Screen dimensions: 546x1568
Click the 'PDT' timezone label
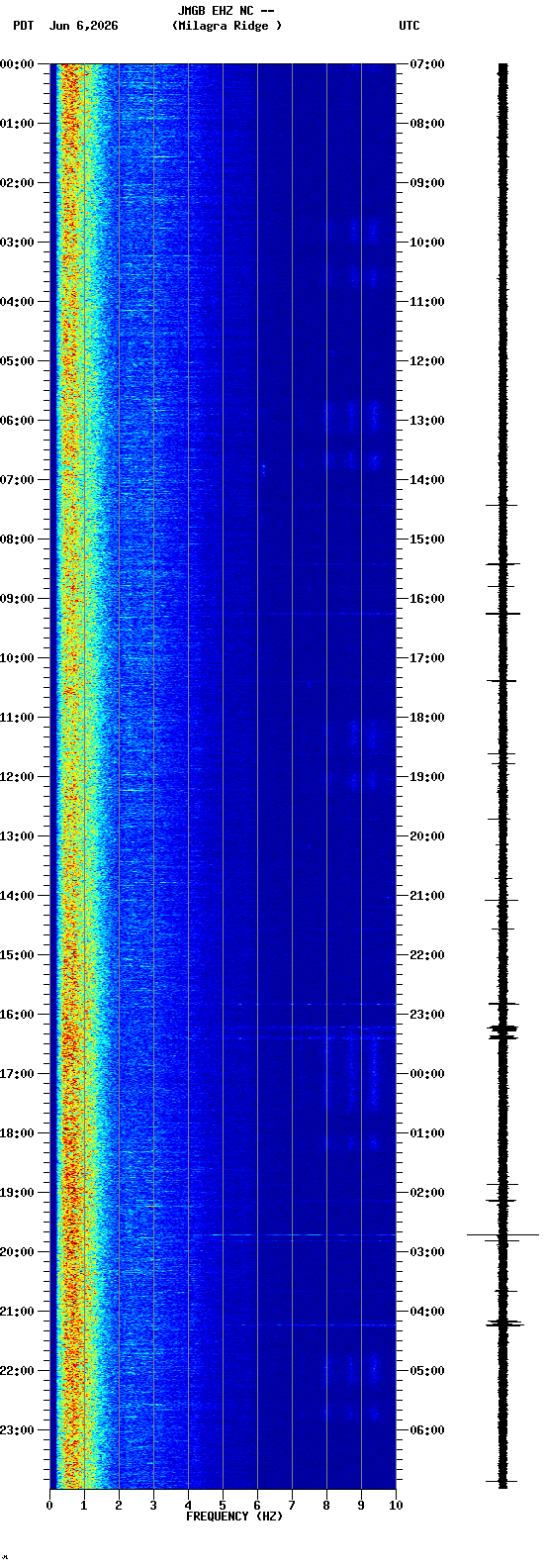point(23,26)
